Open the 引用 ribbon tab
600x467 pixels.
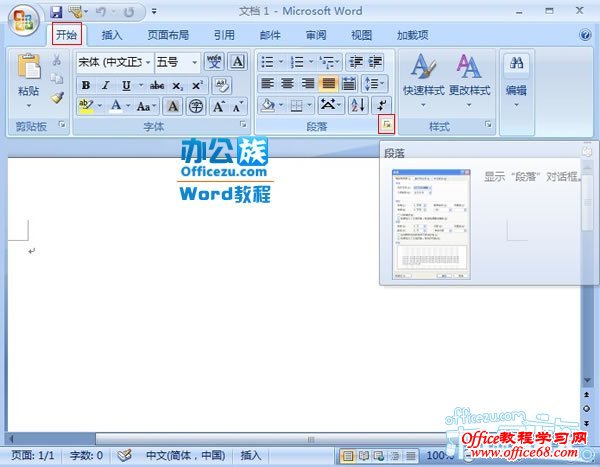224,35
